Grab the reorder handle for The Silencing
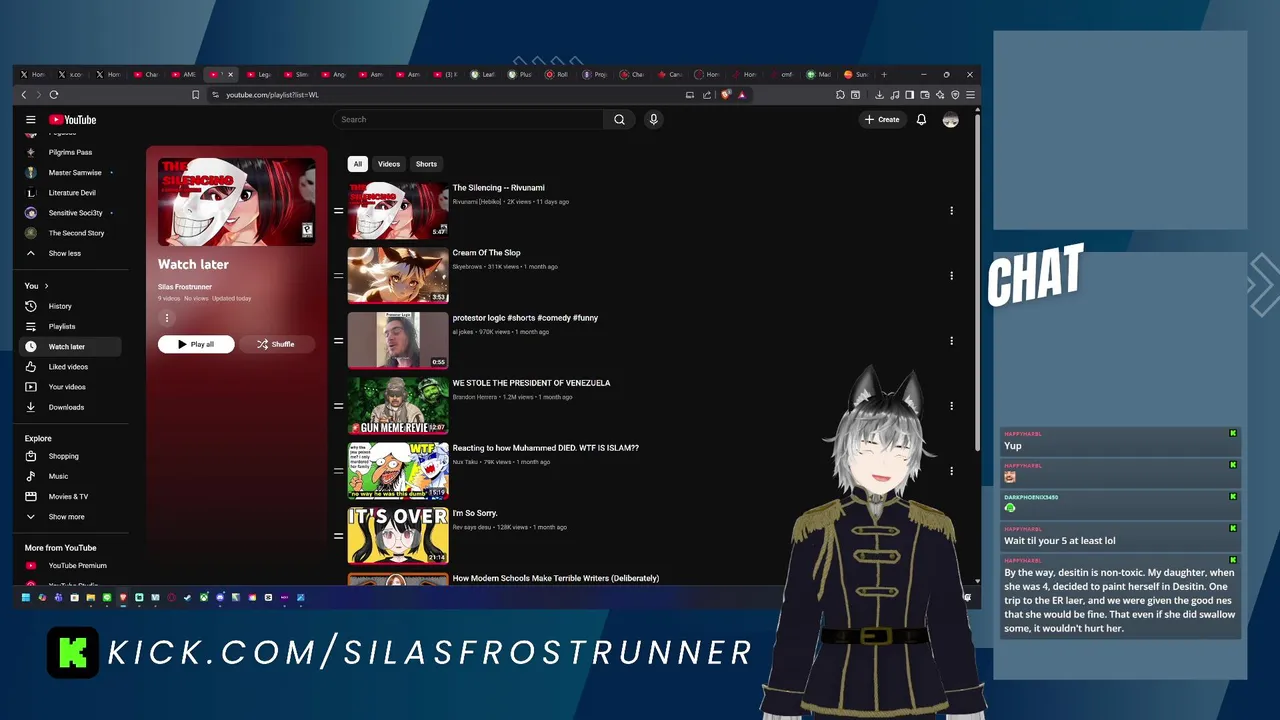This screenshot has width=1280, height=720. point(338,211)
